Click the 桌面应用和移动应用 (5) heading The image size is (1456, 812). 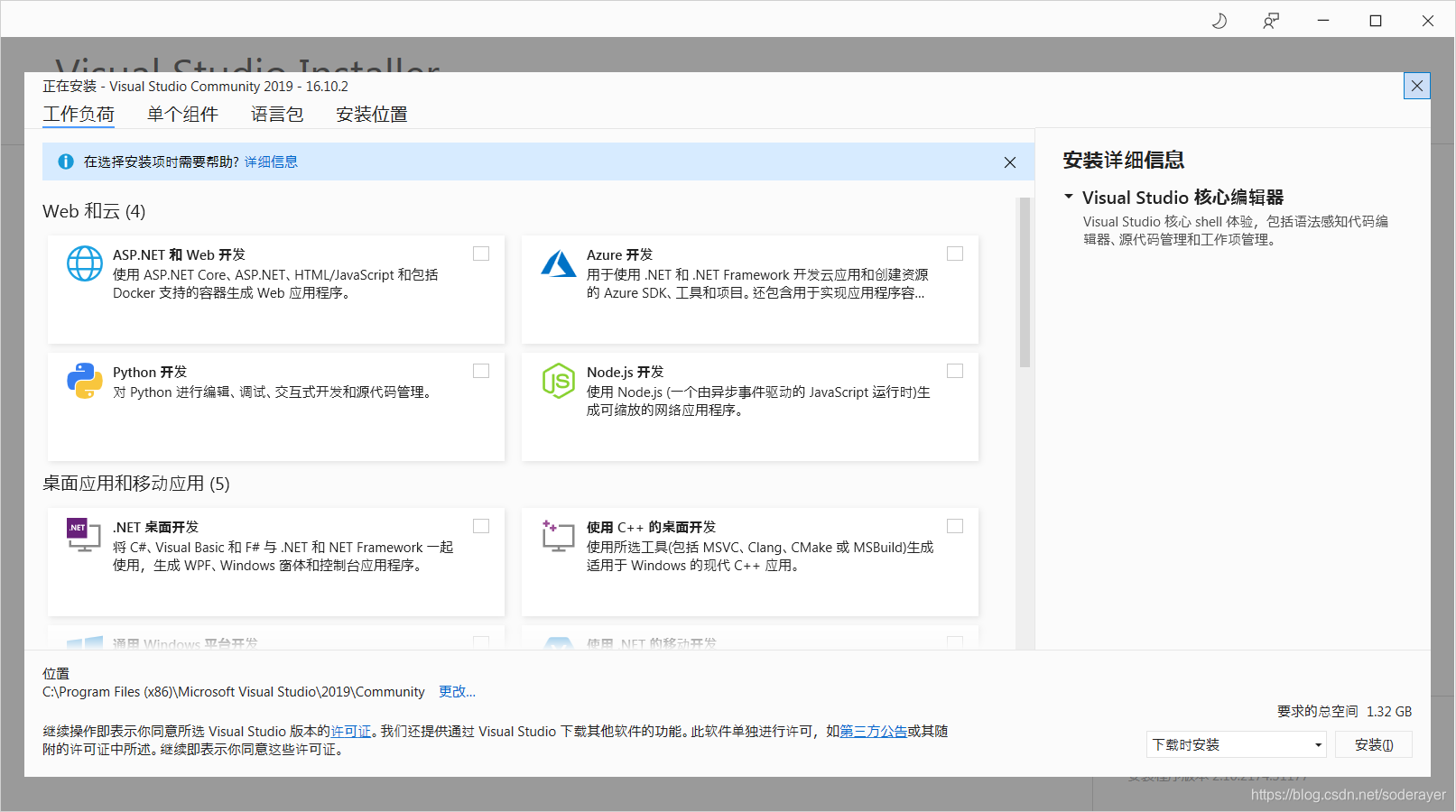[136, 484]
